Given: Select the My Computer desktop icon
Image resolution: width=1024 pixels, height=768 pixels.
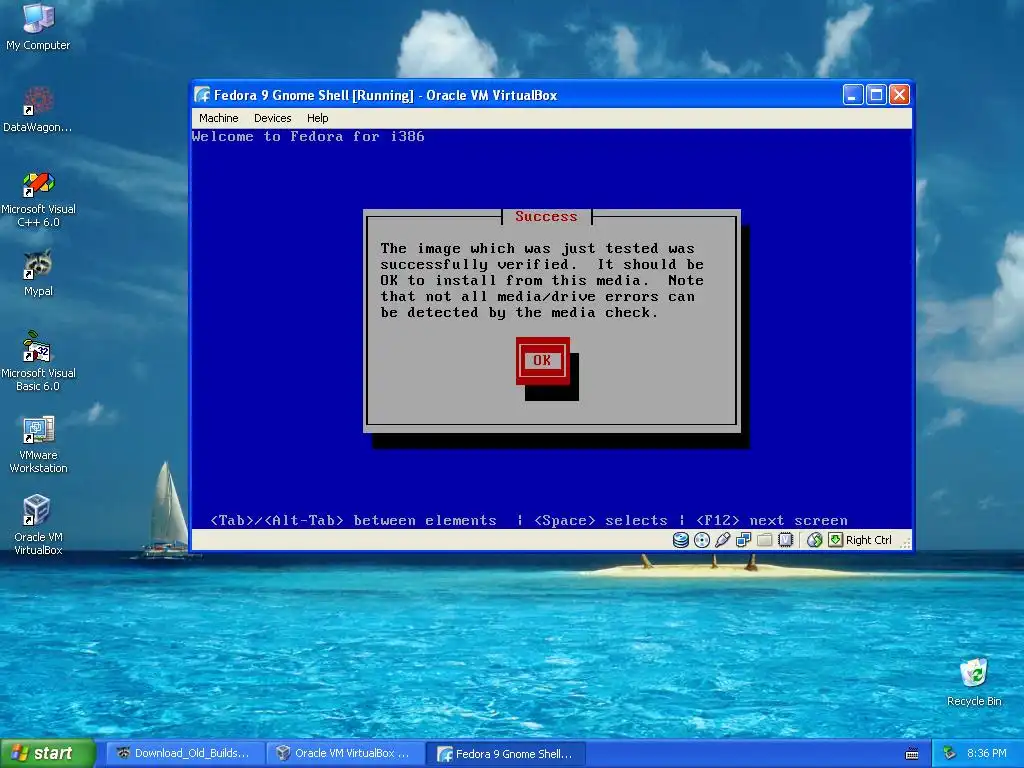Looking at the screenshot, I should [38, 27].
